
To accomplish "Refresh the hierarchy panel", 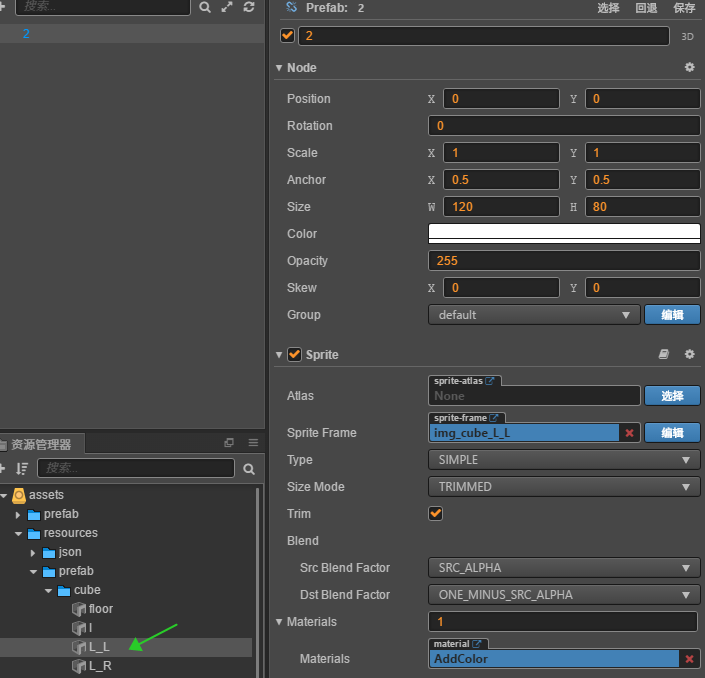I will tap(249, 7).
